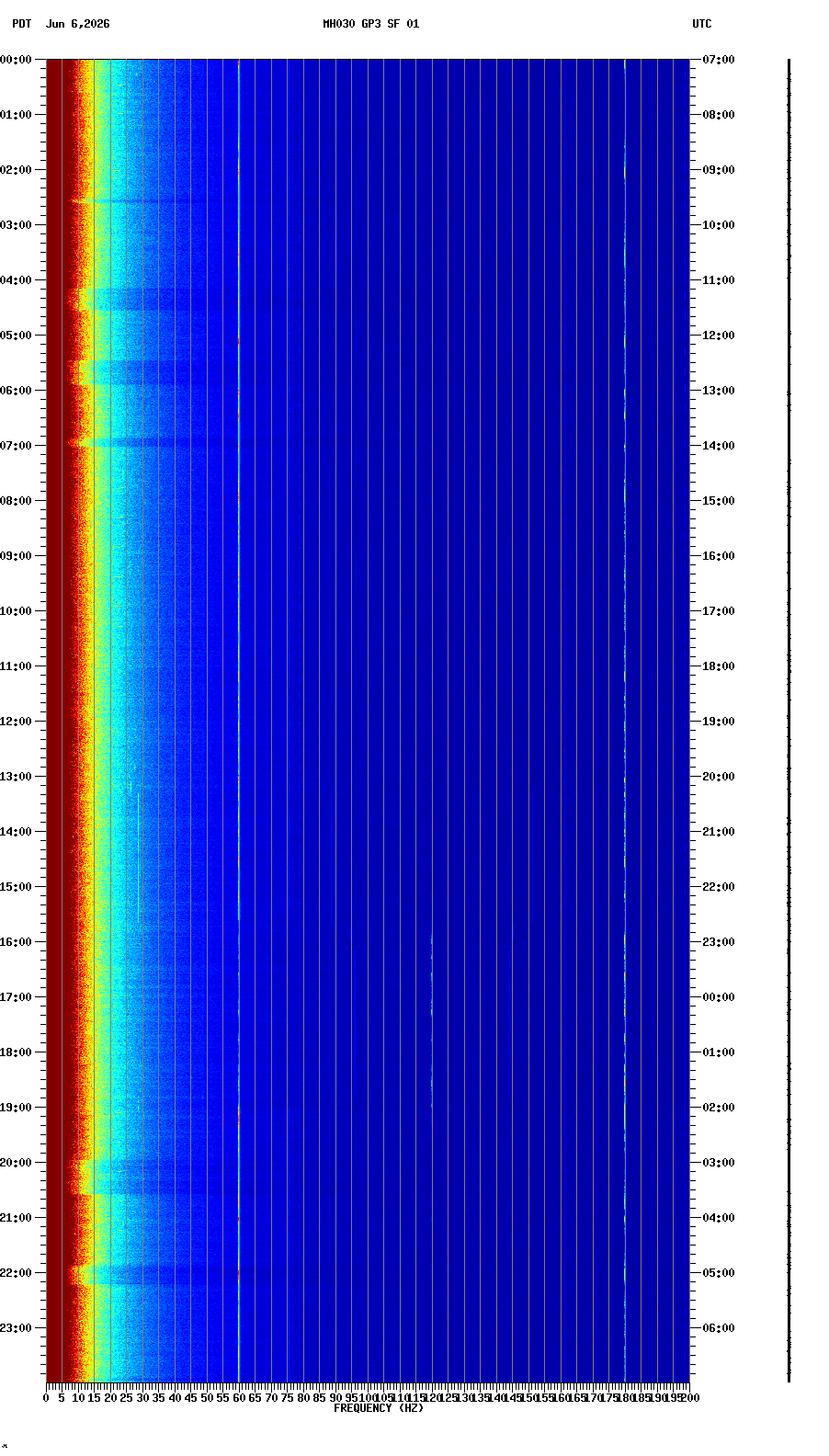
Task: Click the 04:00 UTC time label
Action: (719, 1218)
